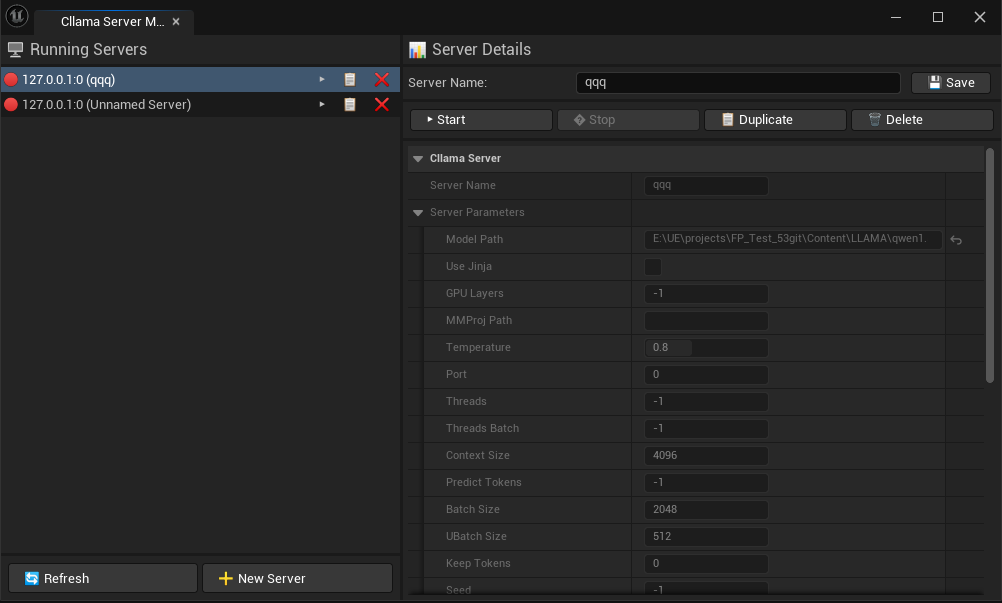Delete Unnamed Server via its red X icon

(x=381, y=104)
